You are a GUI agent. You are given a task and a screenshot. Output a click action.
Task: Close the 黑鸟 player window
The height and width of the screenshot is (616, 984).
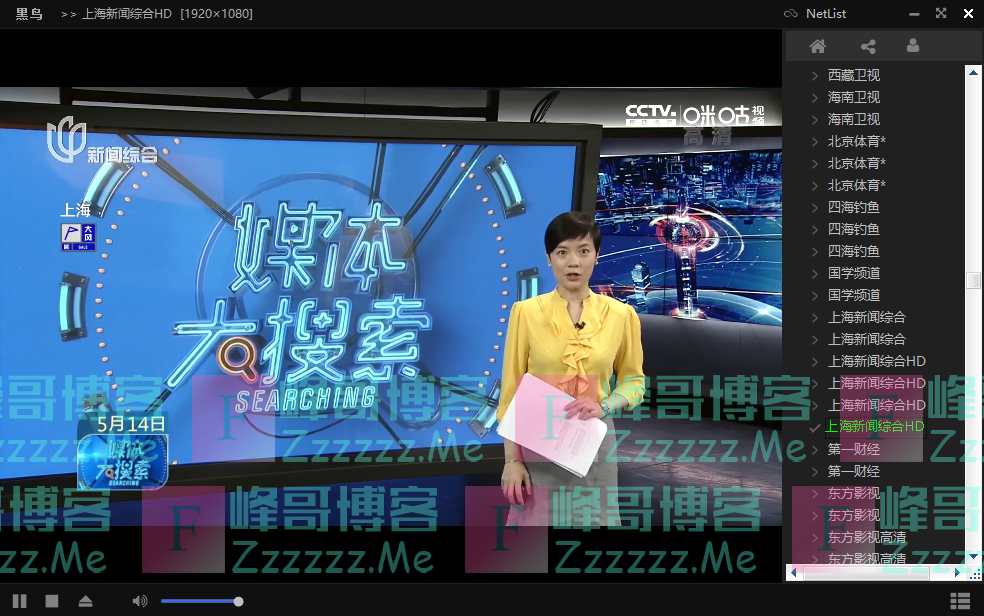pyautogui.click(x=968, y=13)
